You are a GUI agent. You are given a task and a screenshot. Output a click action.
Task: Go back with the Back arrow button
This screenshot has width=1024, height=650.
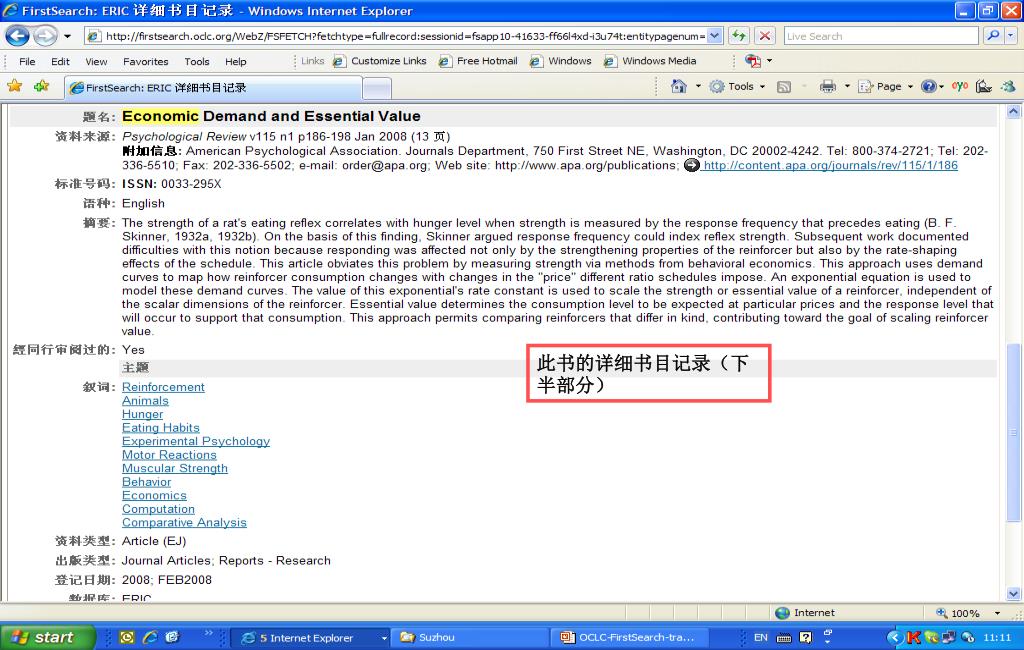[18, 36]
